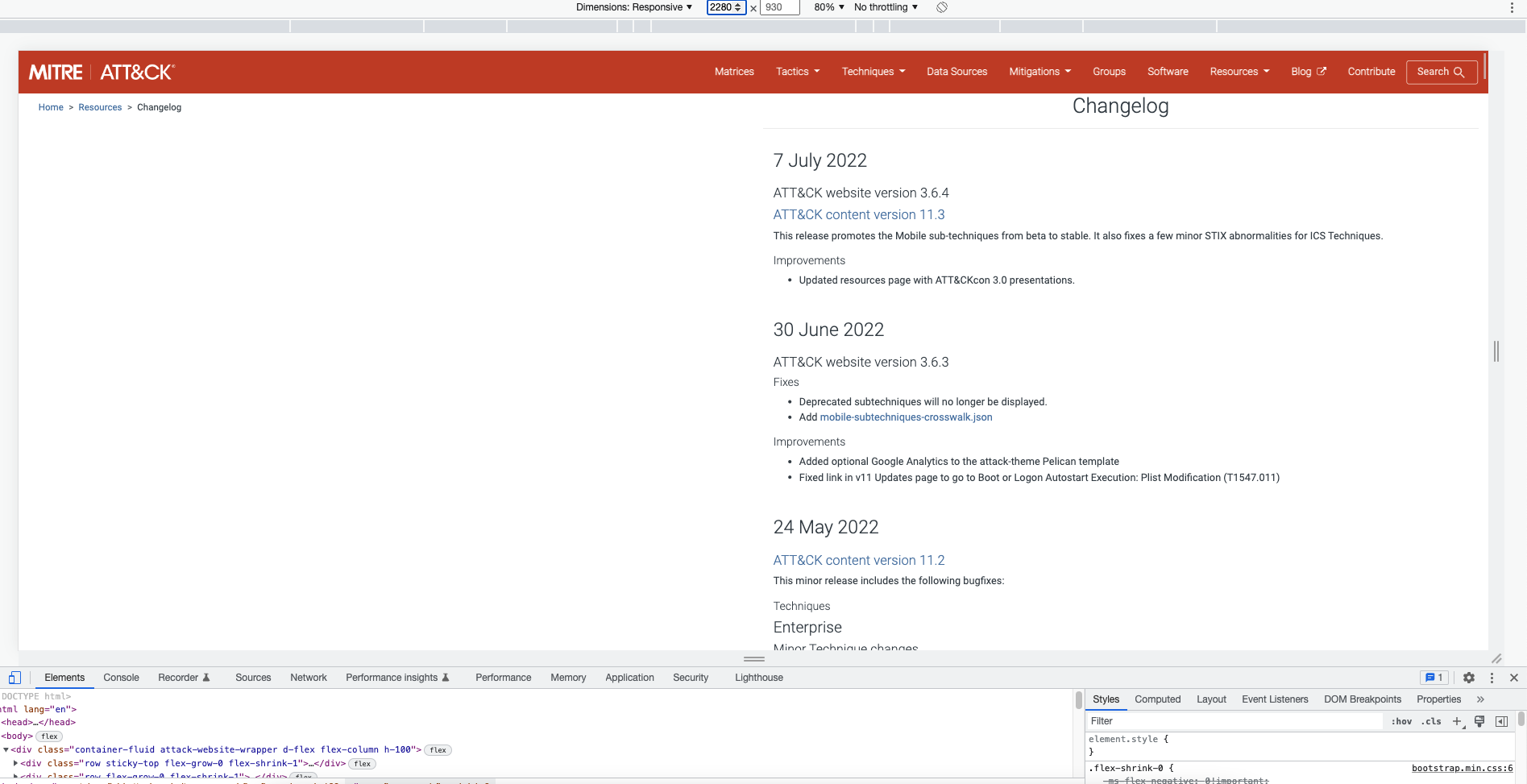Open mobile-subtechniques-crosswalk.json link

[x=905, y=417]
